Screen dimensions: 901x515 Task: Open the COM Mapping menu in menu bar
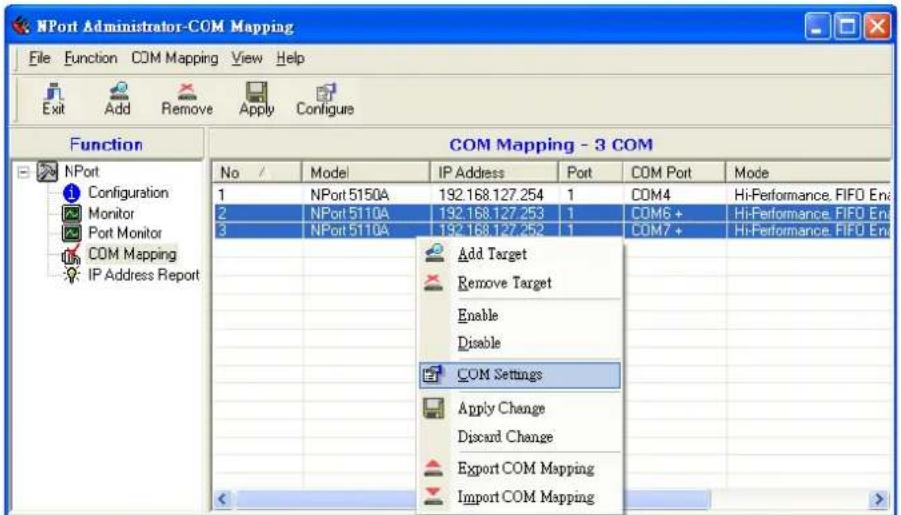pyautogui.click(x=175, y=59)
